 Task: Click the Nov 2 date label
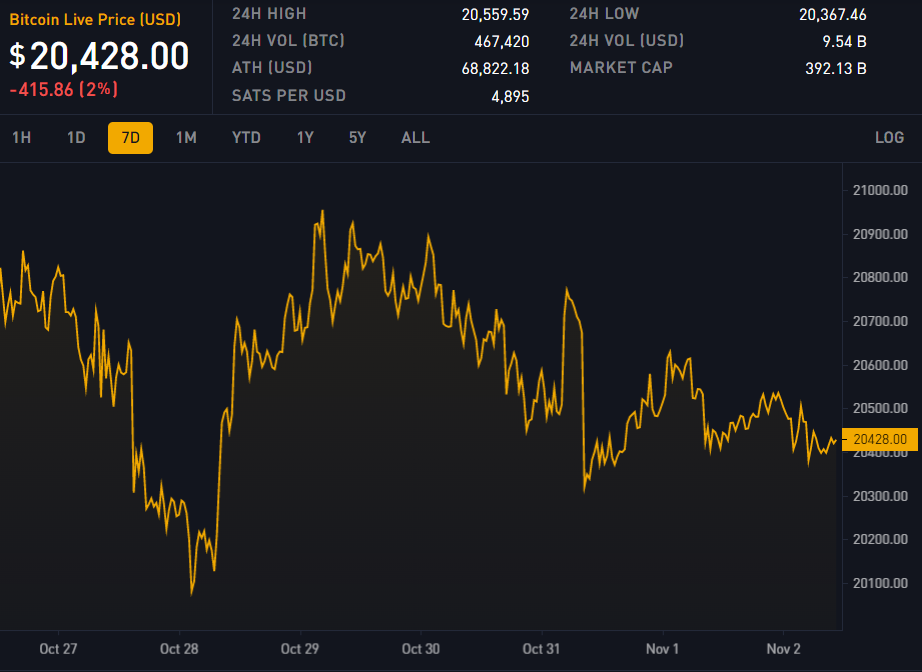pyautogui.click(x=784, y=649)
